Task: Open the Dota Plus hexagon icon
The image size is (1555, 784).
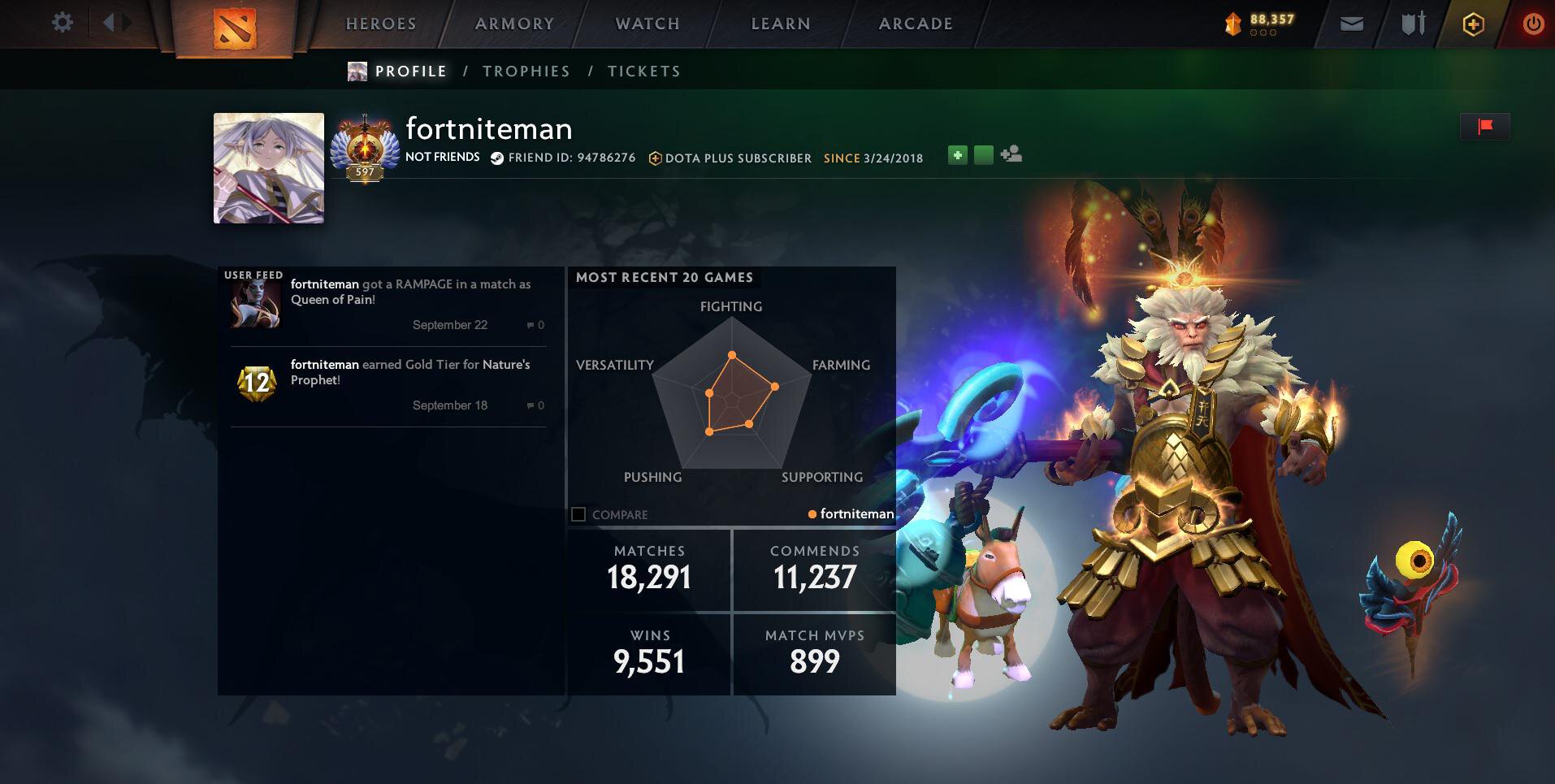Action: point(1473,24)
